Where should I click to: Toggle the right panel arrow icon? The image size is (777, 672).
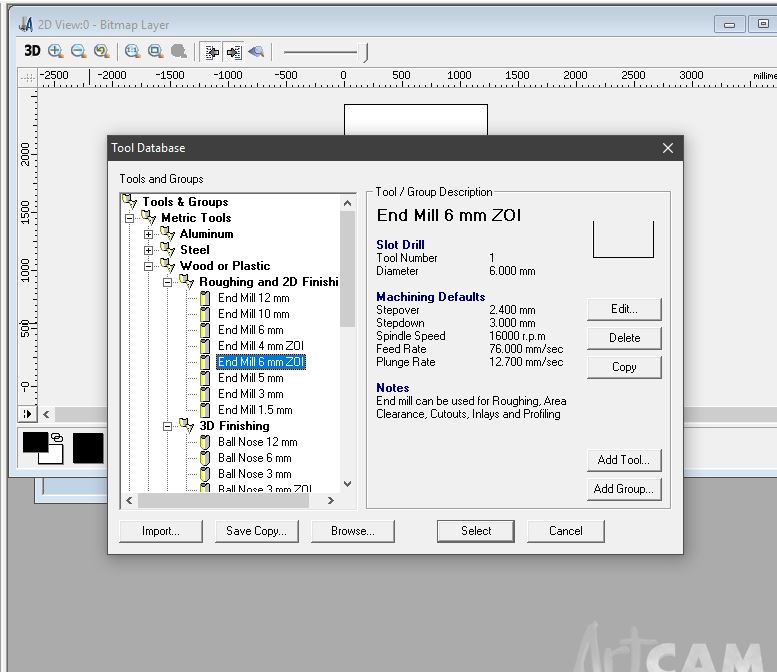pos(234,52)
